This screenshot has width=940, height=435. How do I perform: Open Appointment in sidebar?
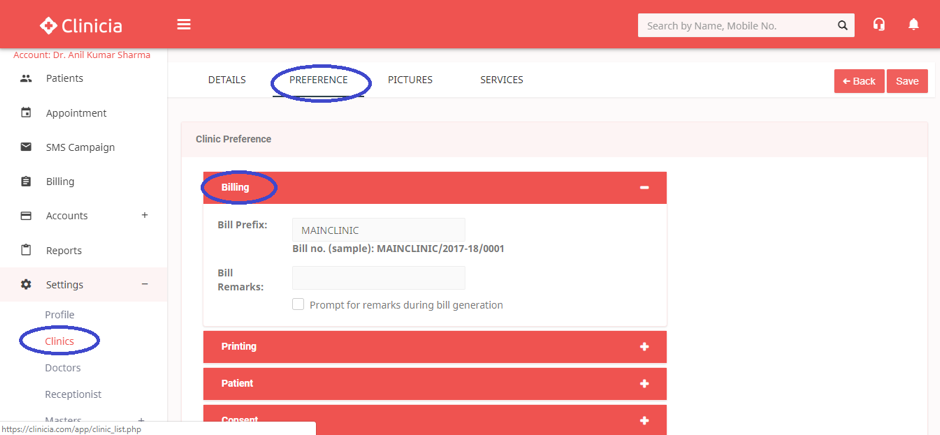76,113
